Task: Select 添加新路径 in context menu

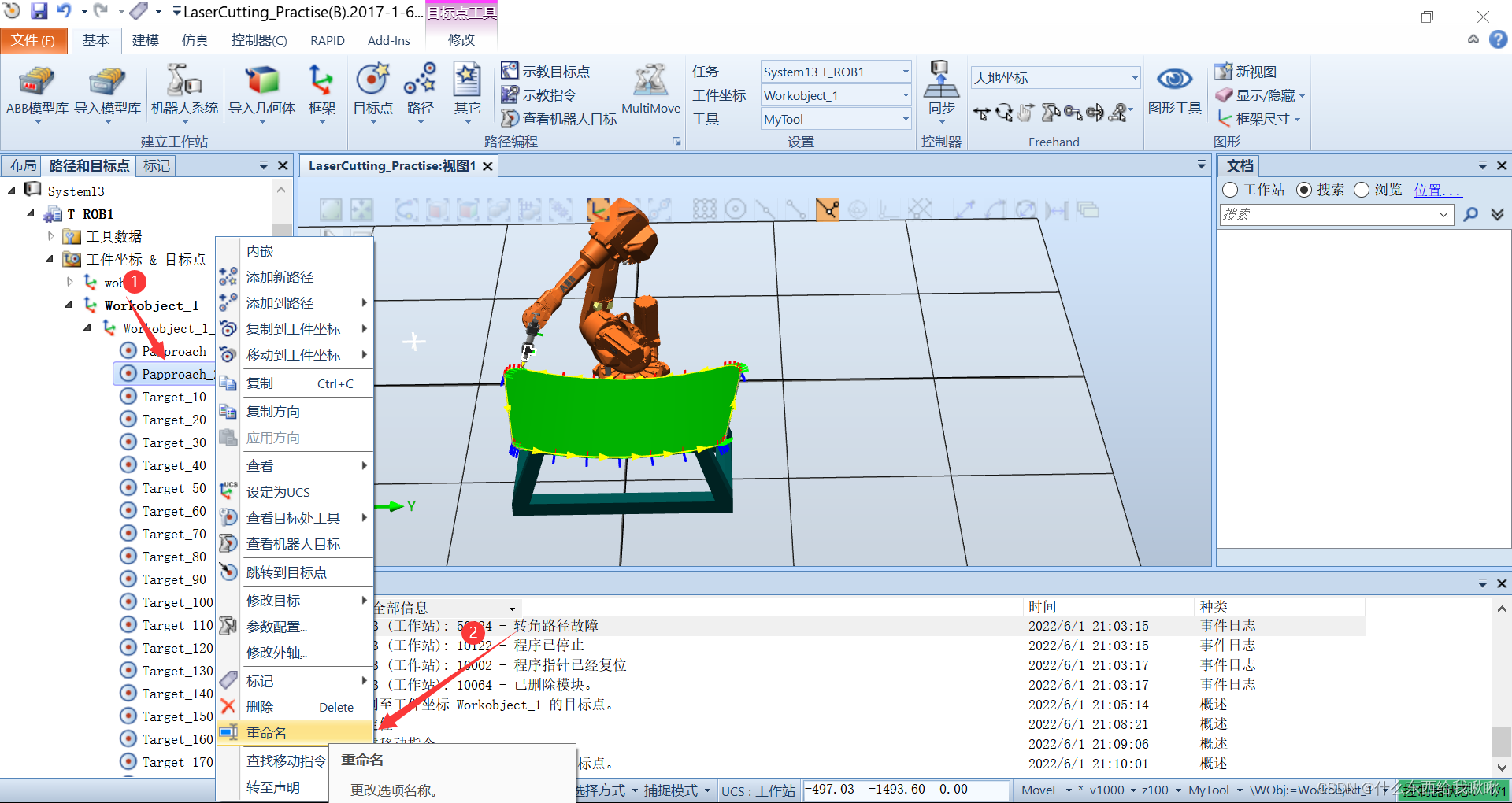Action: 295,277
